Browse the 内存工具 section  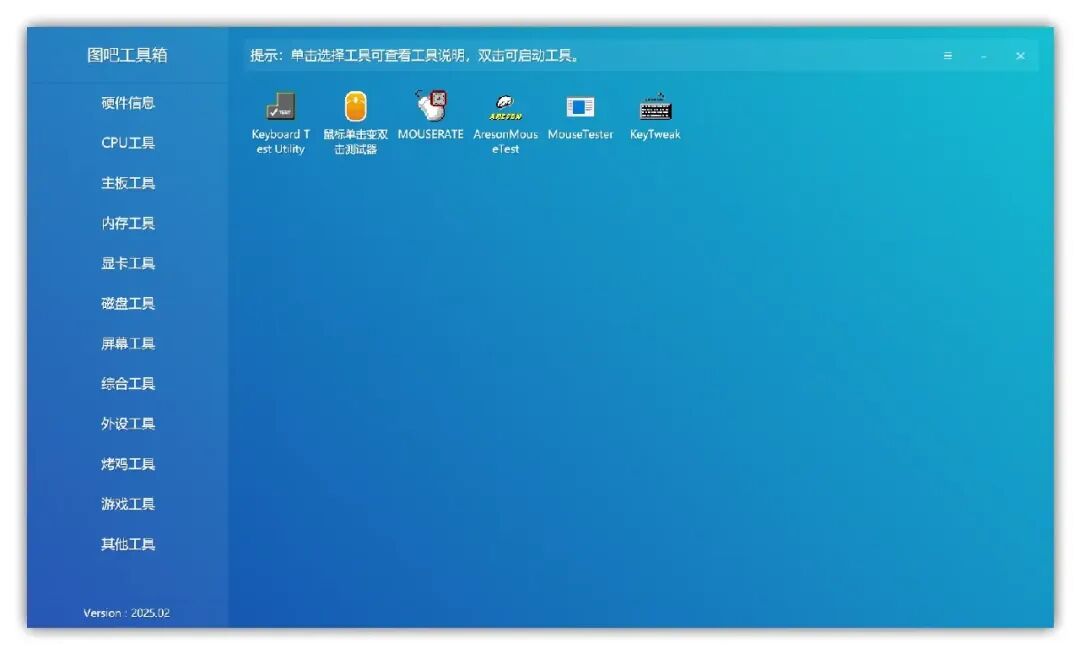(x=127, y=223)
